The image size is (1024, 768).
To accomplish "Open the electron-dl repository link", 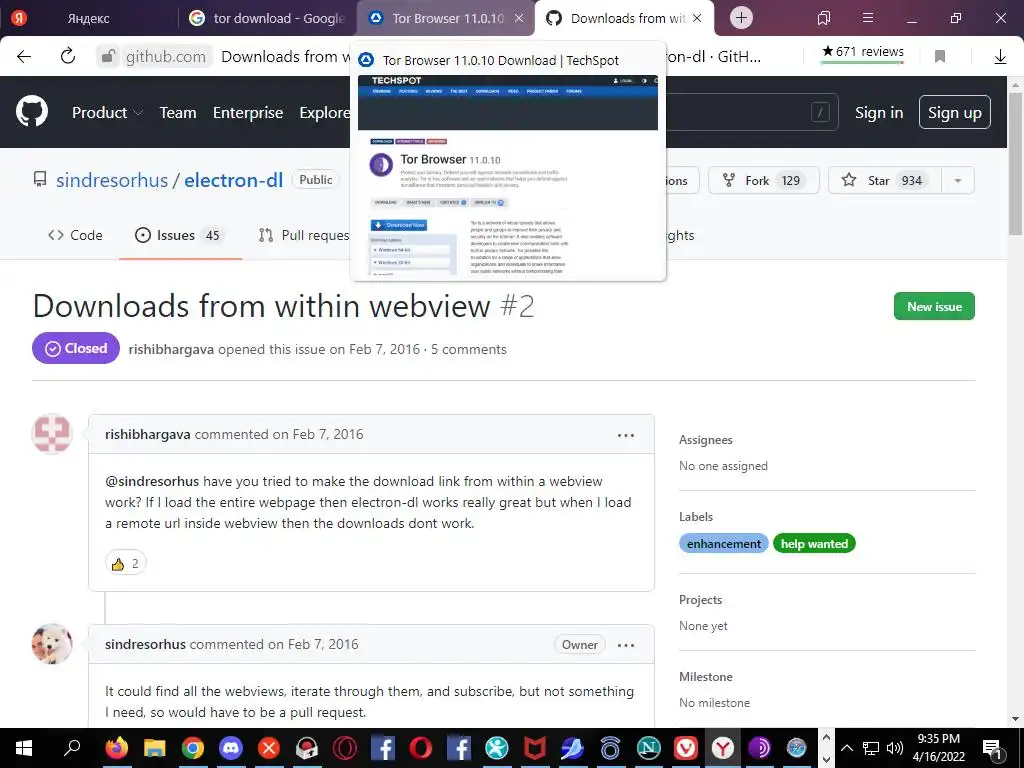I will pos(233,180).
